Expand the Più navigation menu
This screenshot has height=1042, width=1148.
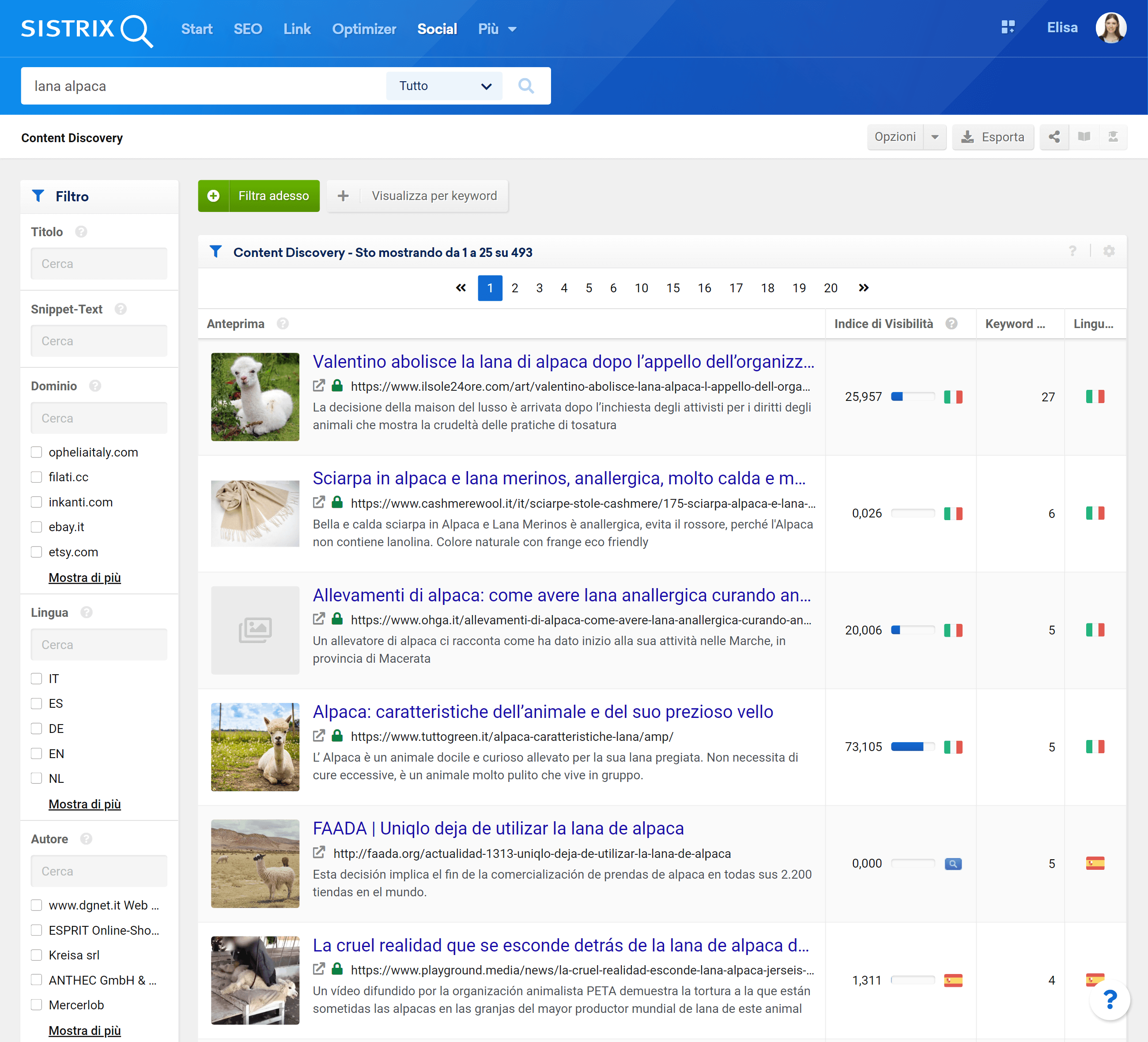click(497, 29)
